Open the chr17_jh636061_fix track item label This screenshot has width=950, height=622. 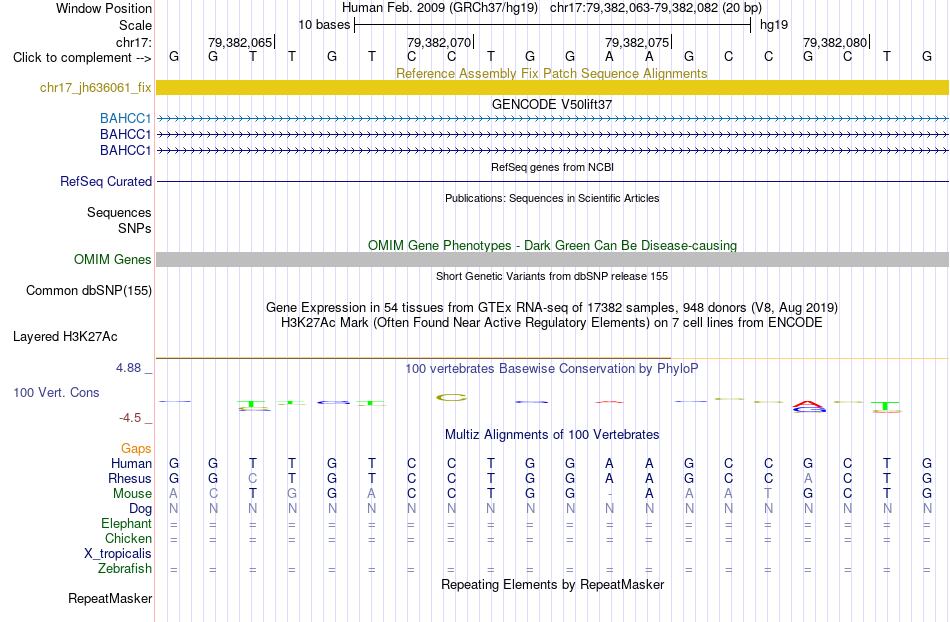pyautogui.click(x=95, y=87)
